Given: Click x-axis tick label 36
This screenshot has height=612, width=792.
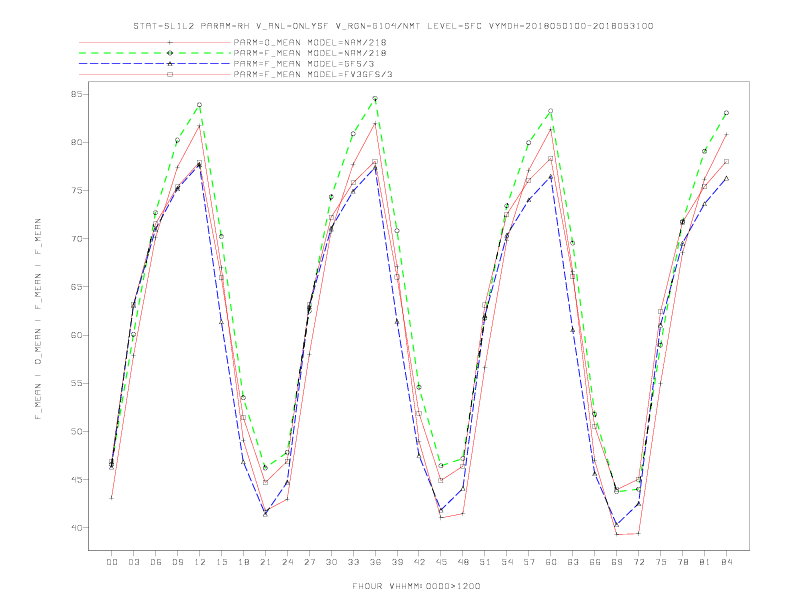Looking at the screenshot, I should (x=375, y=562).
